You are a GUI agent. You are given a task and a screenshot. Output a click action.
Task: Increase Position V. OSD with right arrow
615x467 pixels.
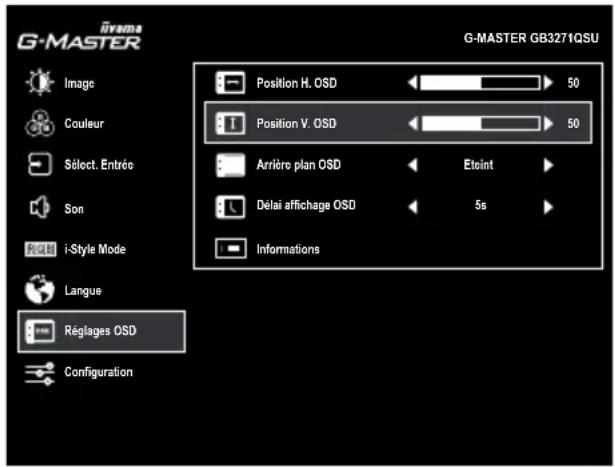pyautogui.click(x=548, y=124)
